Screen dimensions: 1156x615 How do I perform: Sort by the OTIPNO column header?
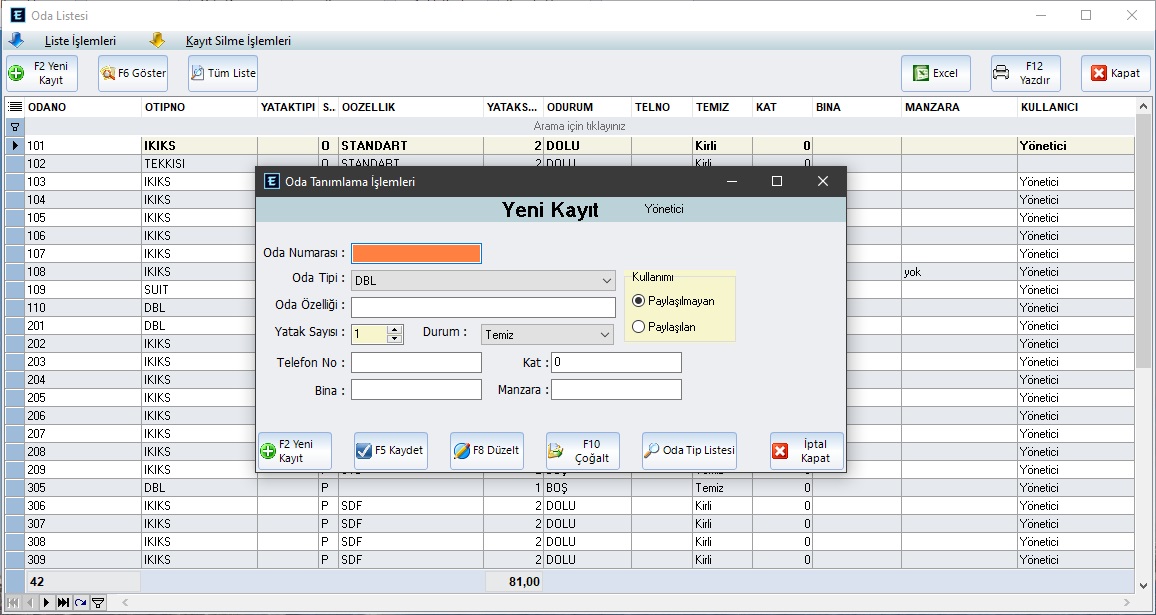click(199, 107)
